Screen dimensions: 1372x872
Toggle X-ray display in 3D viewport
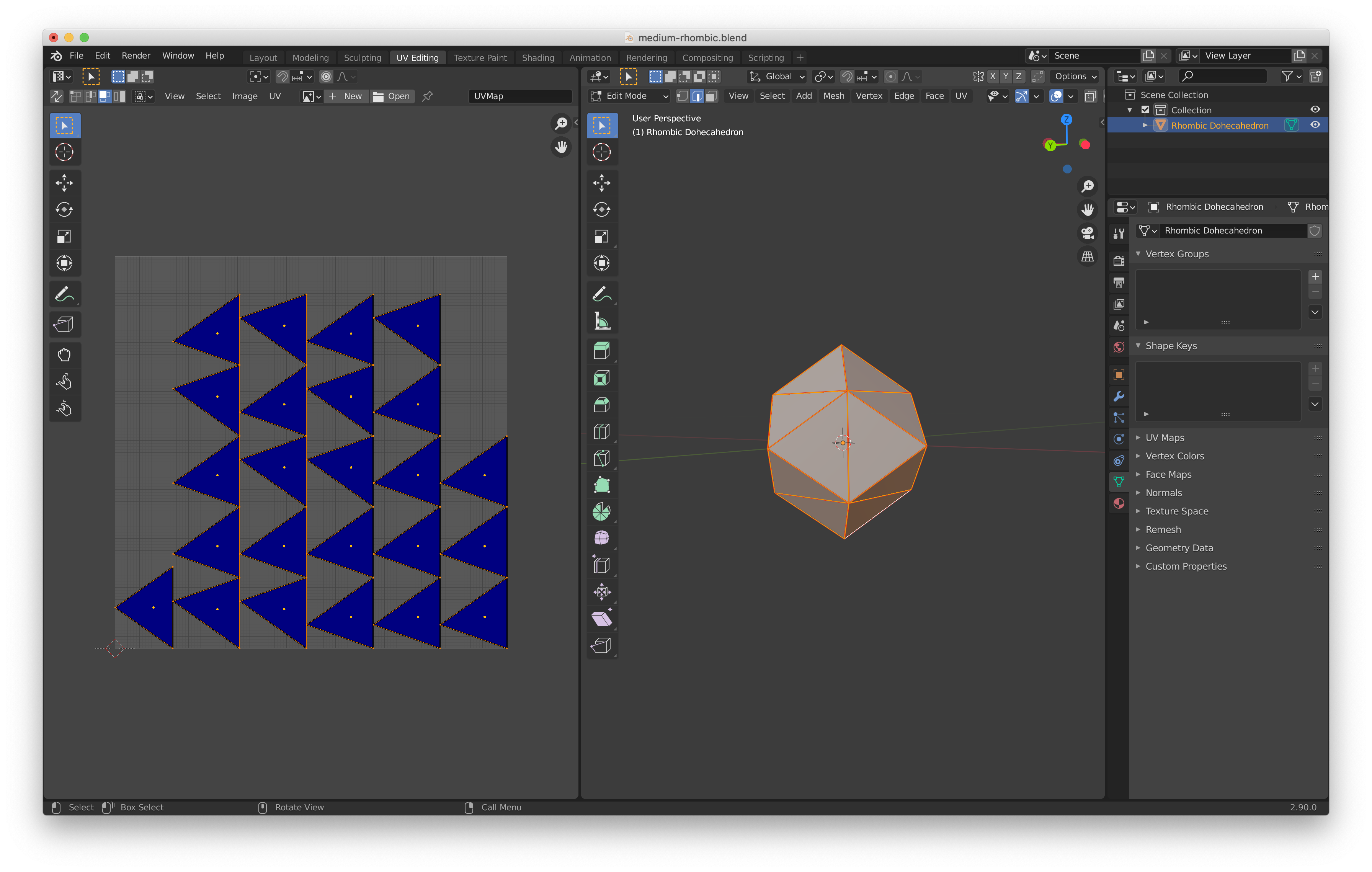pyautogui.click(x=1090, y=96)
